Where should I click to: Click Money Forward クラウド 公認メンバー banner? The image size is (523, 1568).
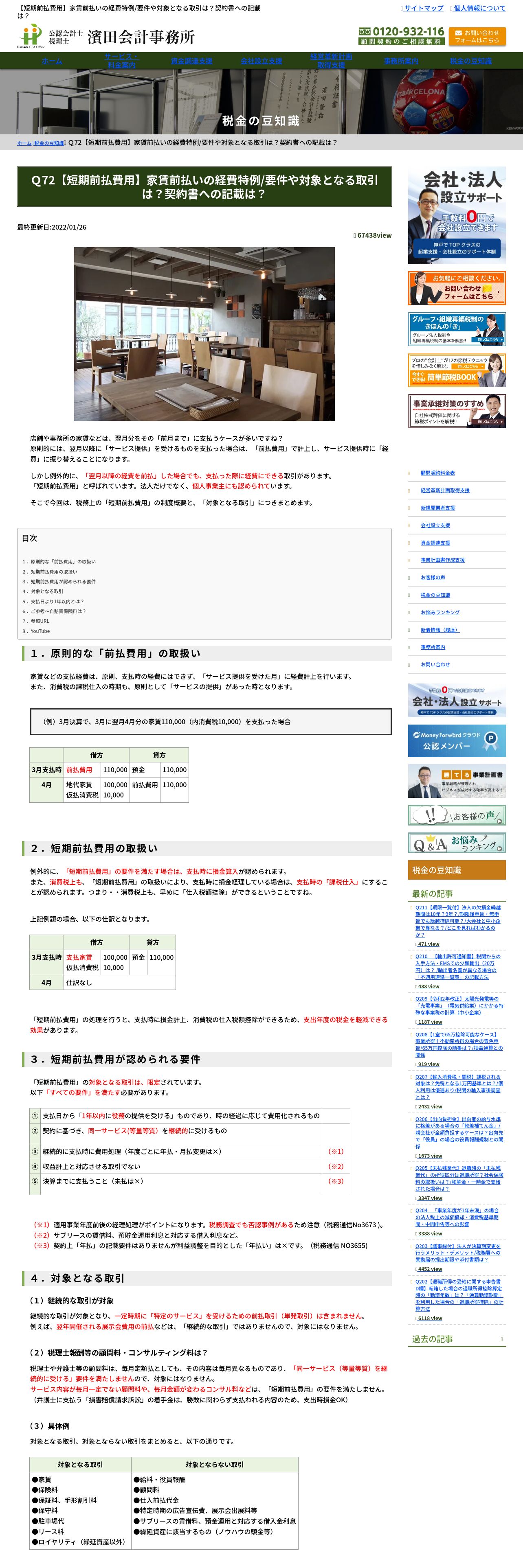click(x=457, y=740)
